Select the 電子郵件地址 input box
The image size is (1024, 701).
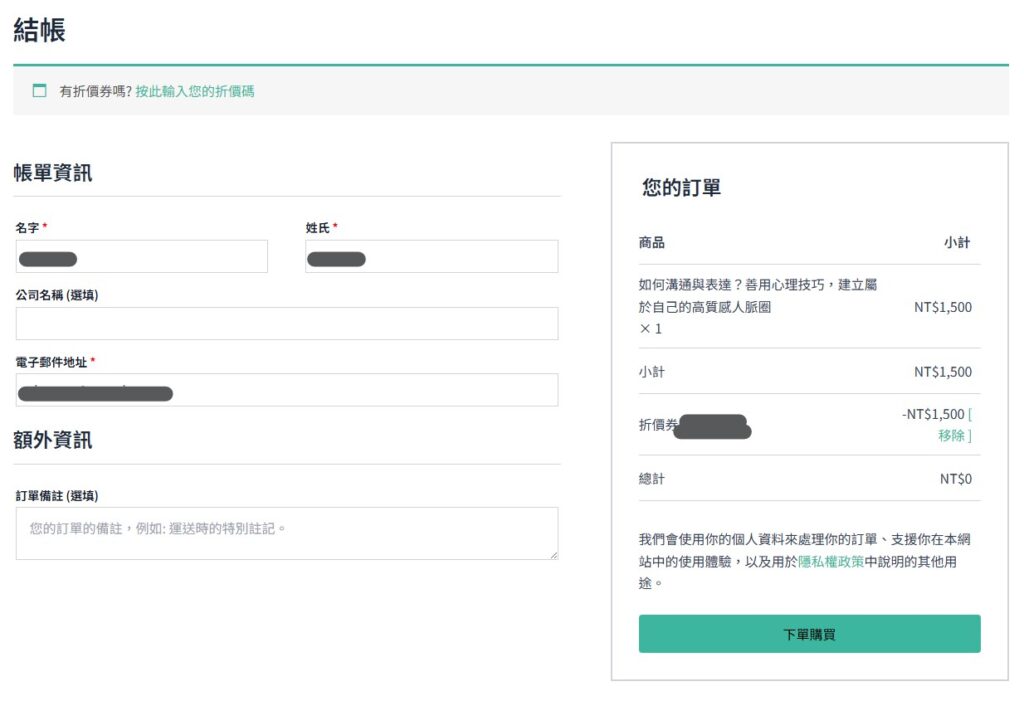click(286, 390)
